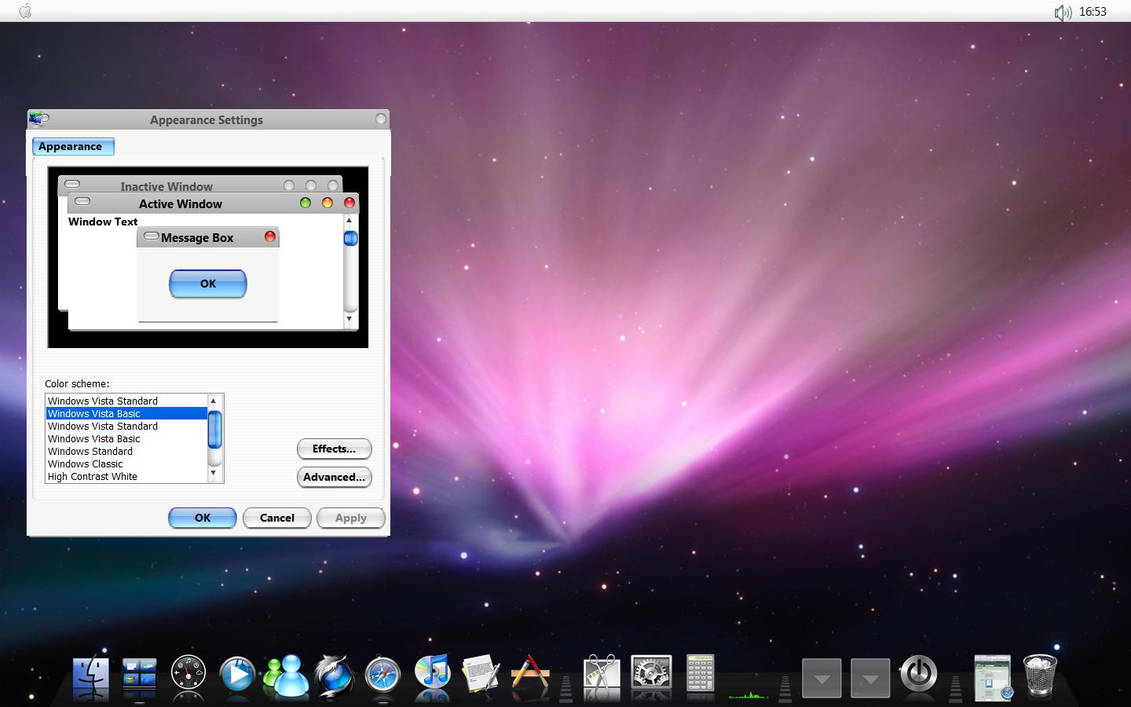Open System Preferences from the dock
Image resolution: width=1131 pixels, height=707 pixels.
(651, 676)
